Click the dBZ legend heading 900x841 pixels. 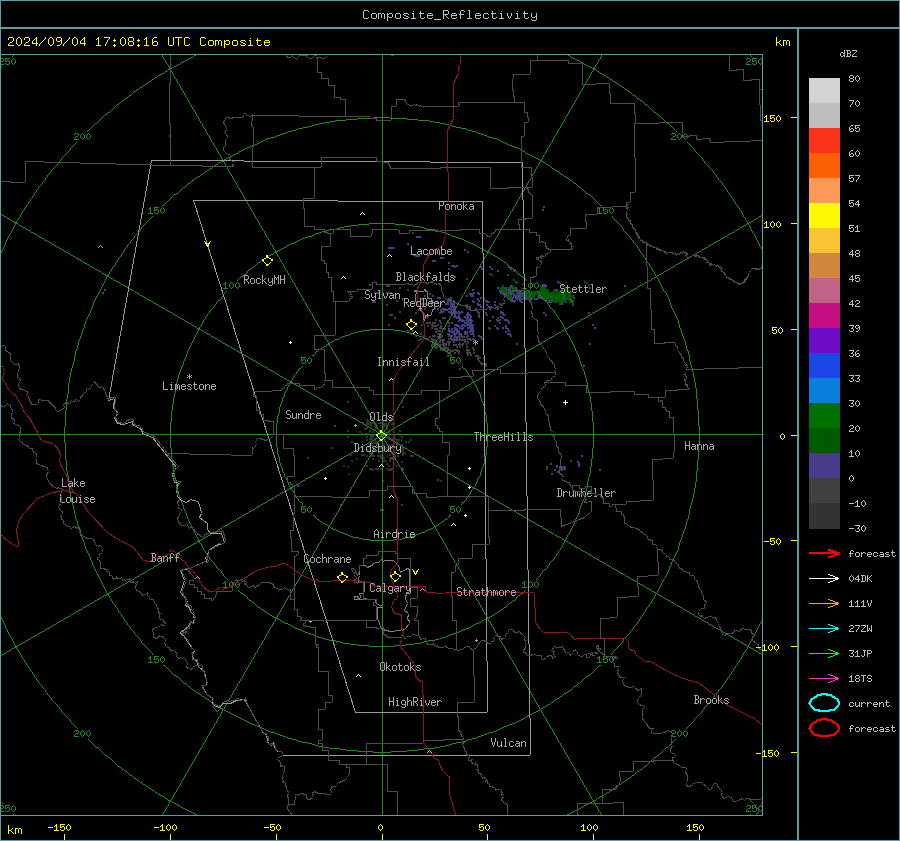(848, 54)
